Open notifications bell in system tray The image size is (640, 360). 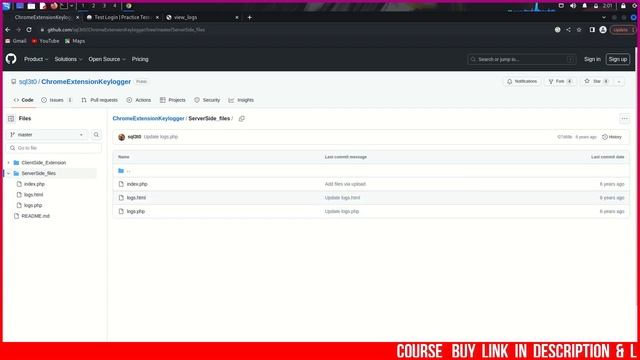coord(584,6)
